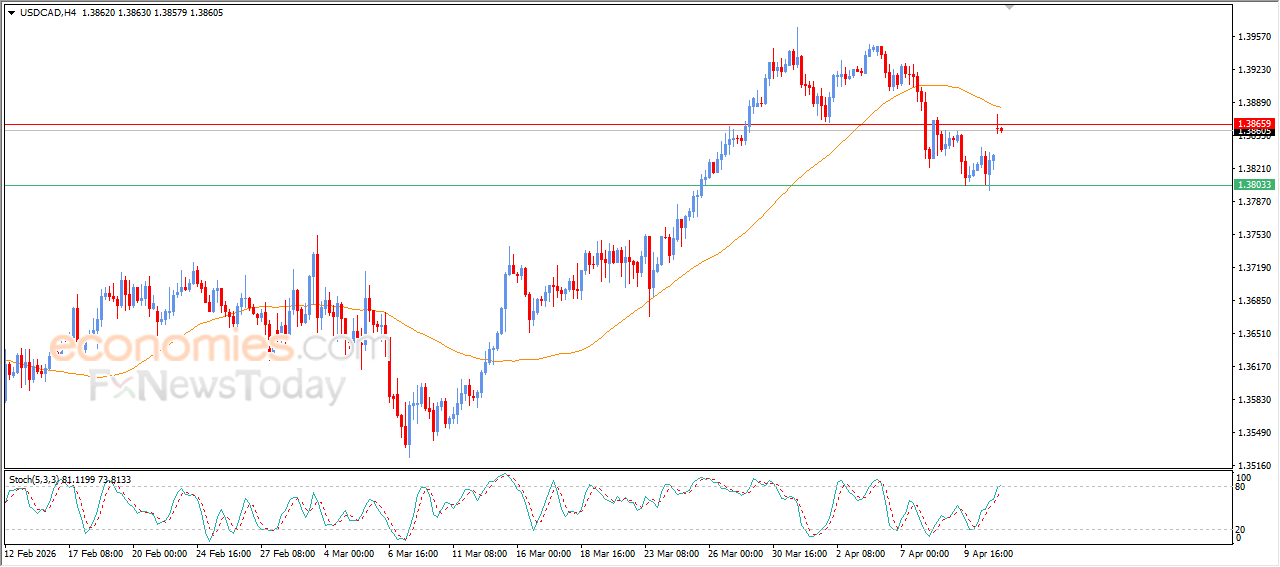
Task: Click the latest red candlestick on chart
Action: tap(998, 126)
